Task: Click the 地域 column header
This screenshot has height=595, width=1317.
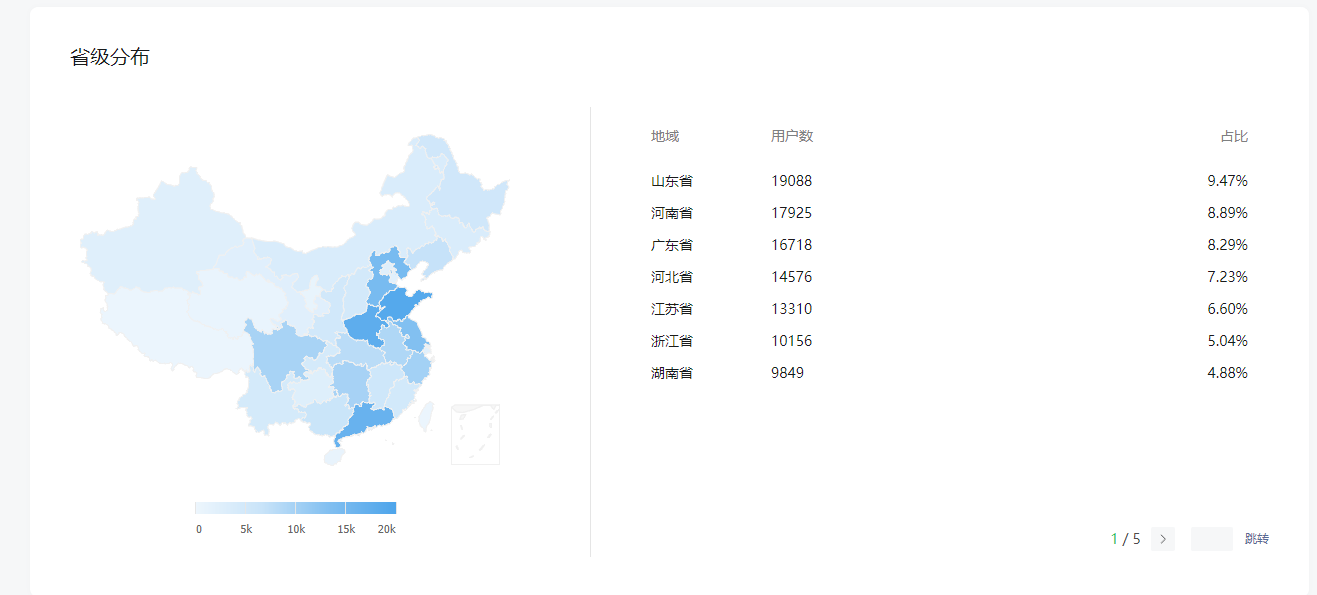Action: click(x=665, y=136)
